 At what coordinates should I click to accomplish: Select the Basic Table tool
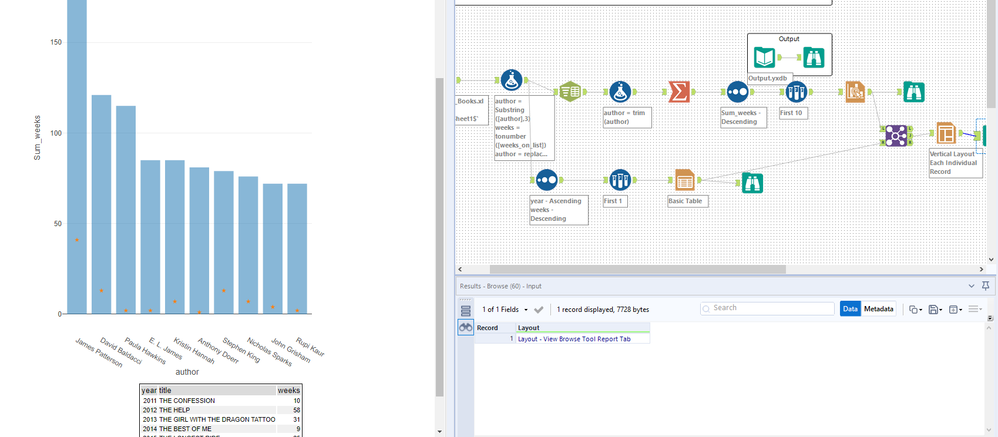[x=685, y=180]
